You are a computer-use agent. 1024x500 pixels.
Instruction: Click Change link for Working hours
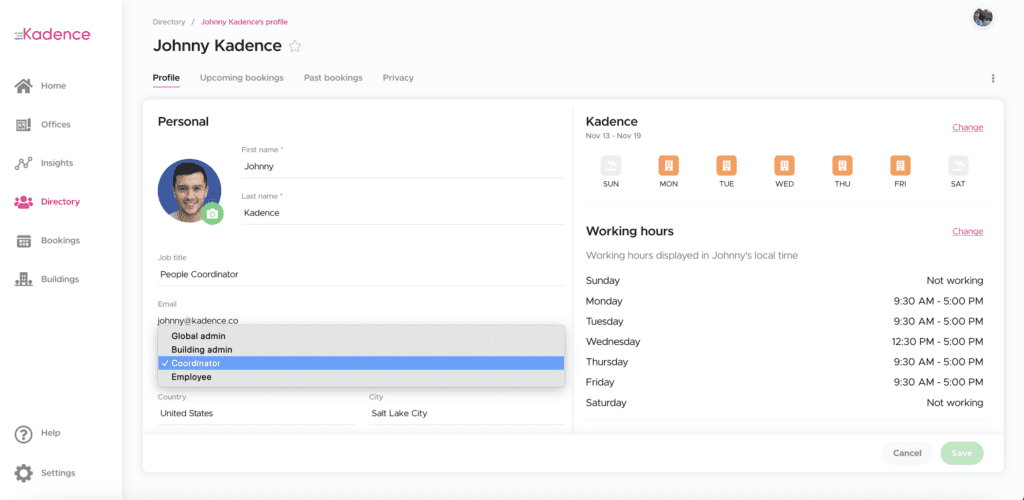click(968, 231)
